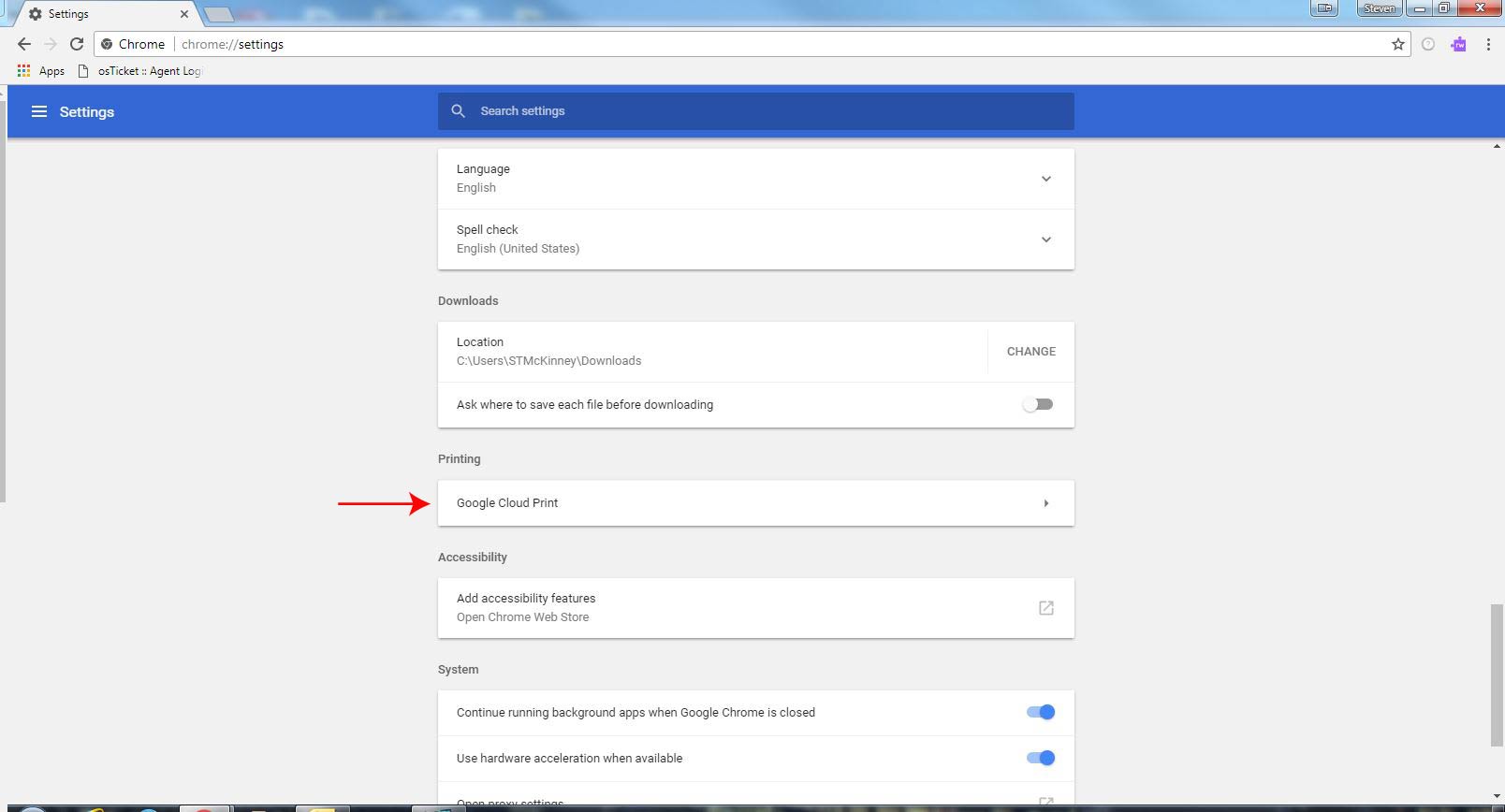
Task: Reload the page with refresh icon
Action: pos(77,44)
